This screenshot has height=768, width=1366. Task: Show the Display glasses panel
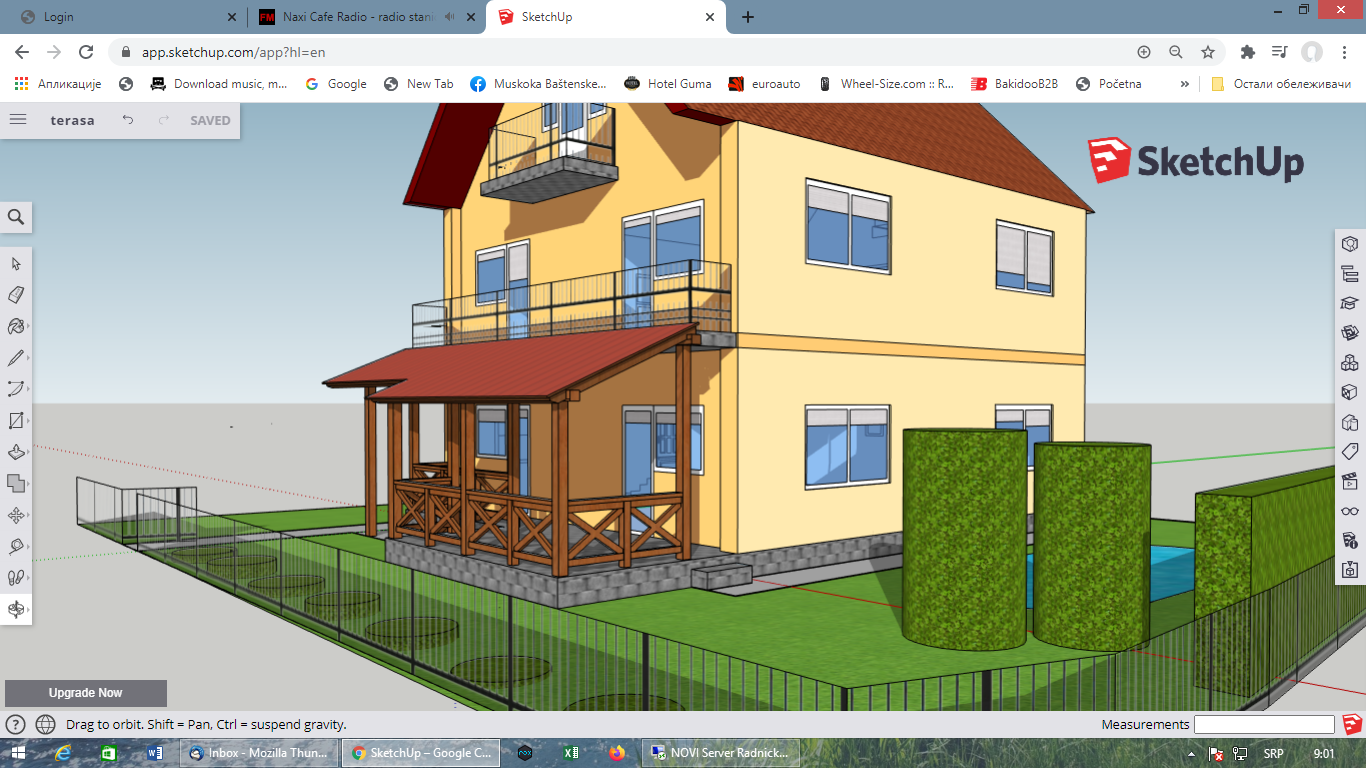point(1349,511)
